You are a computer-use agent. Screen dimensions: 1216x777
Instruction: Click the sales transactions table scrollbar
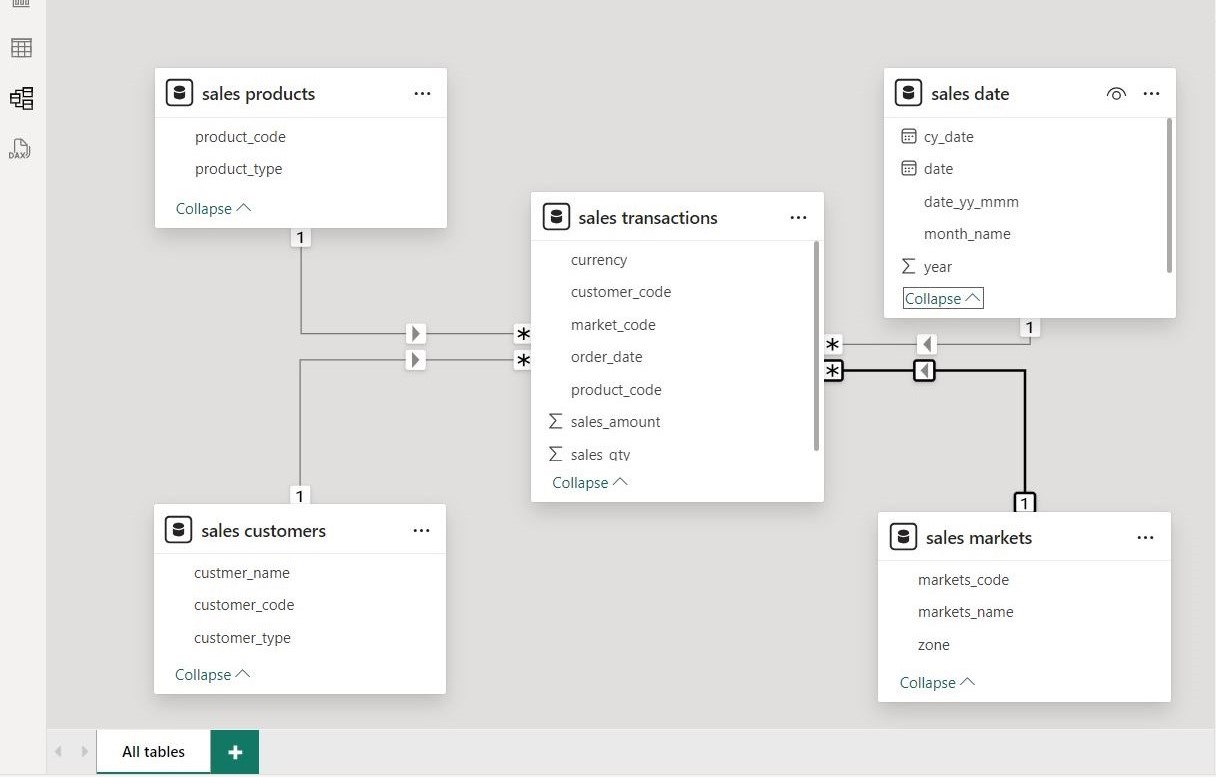[817, 345]
